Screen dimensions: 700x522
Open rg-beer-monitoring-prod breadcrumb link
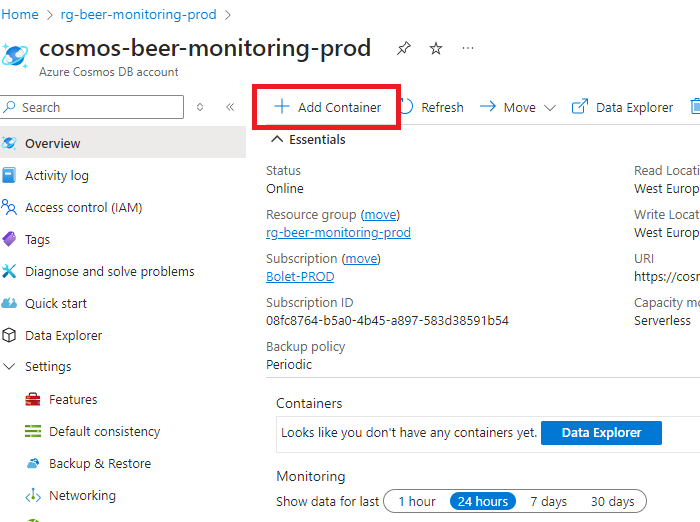coord(138,14)
